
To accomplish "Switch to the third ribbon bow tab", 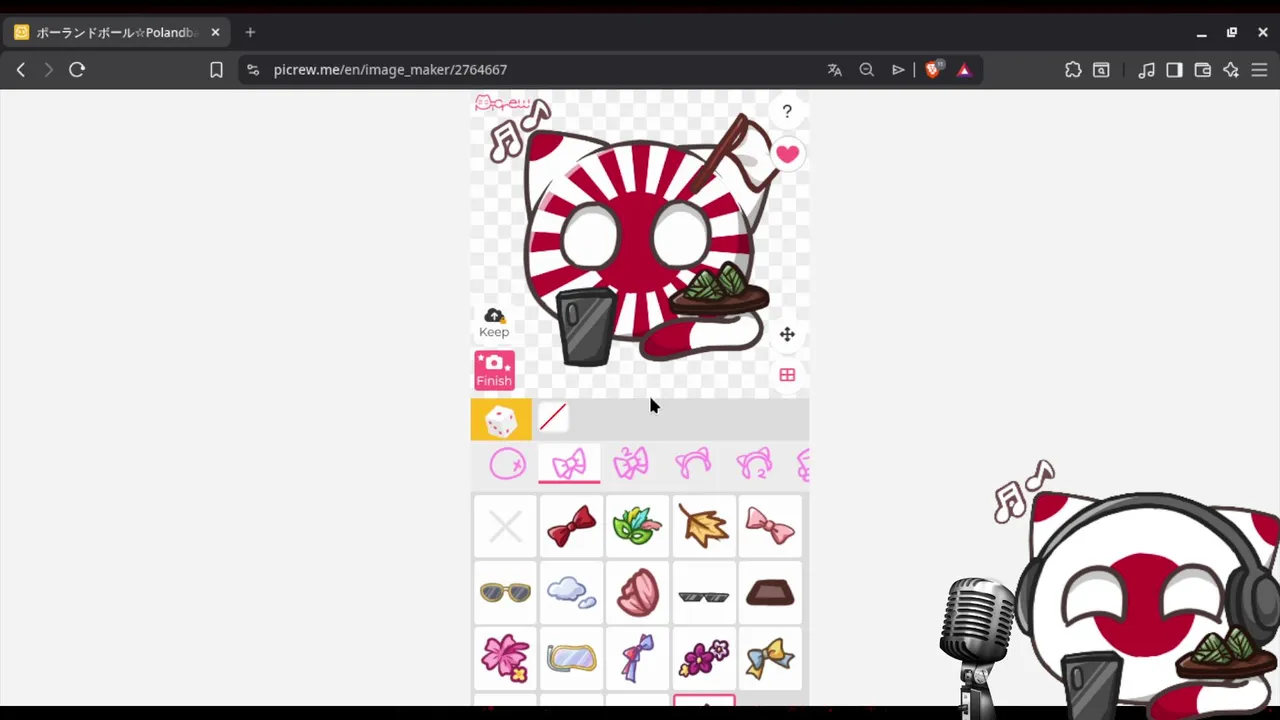I will [631, 464].
